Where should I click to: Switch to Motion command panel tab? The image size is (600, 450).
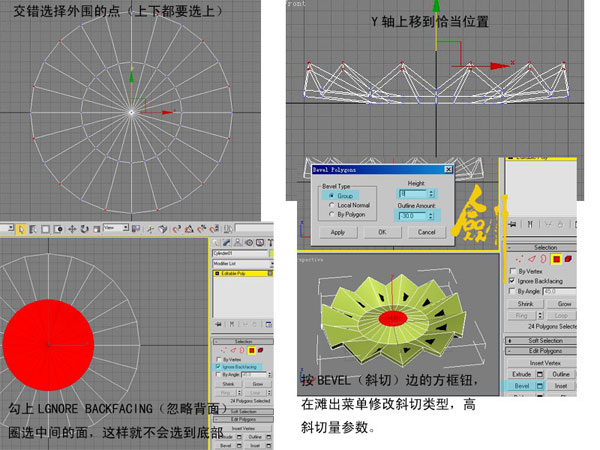coord(249,243)
